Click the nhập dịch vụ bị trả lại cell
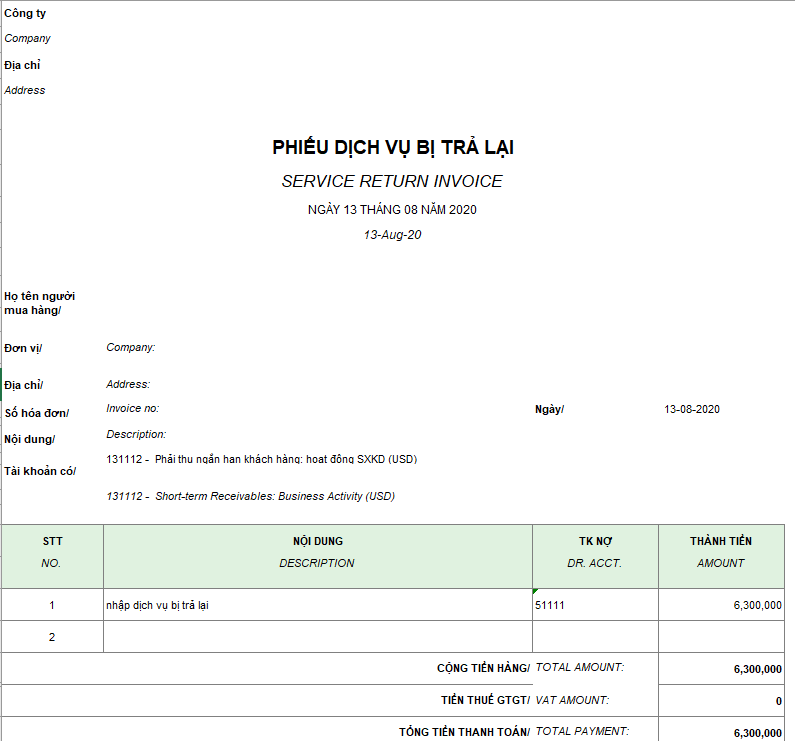This screenshot has width=795, height=741. point(158,605)
